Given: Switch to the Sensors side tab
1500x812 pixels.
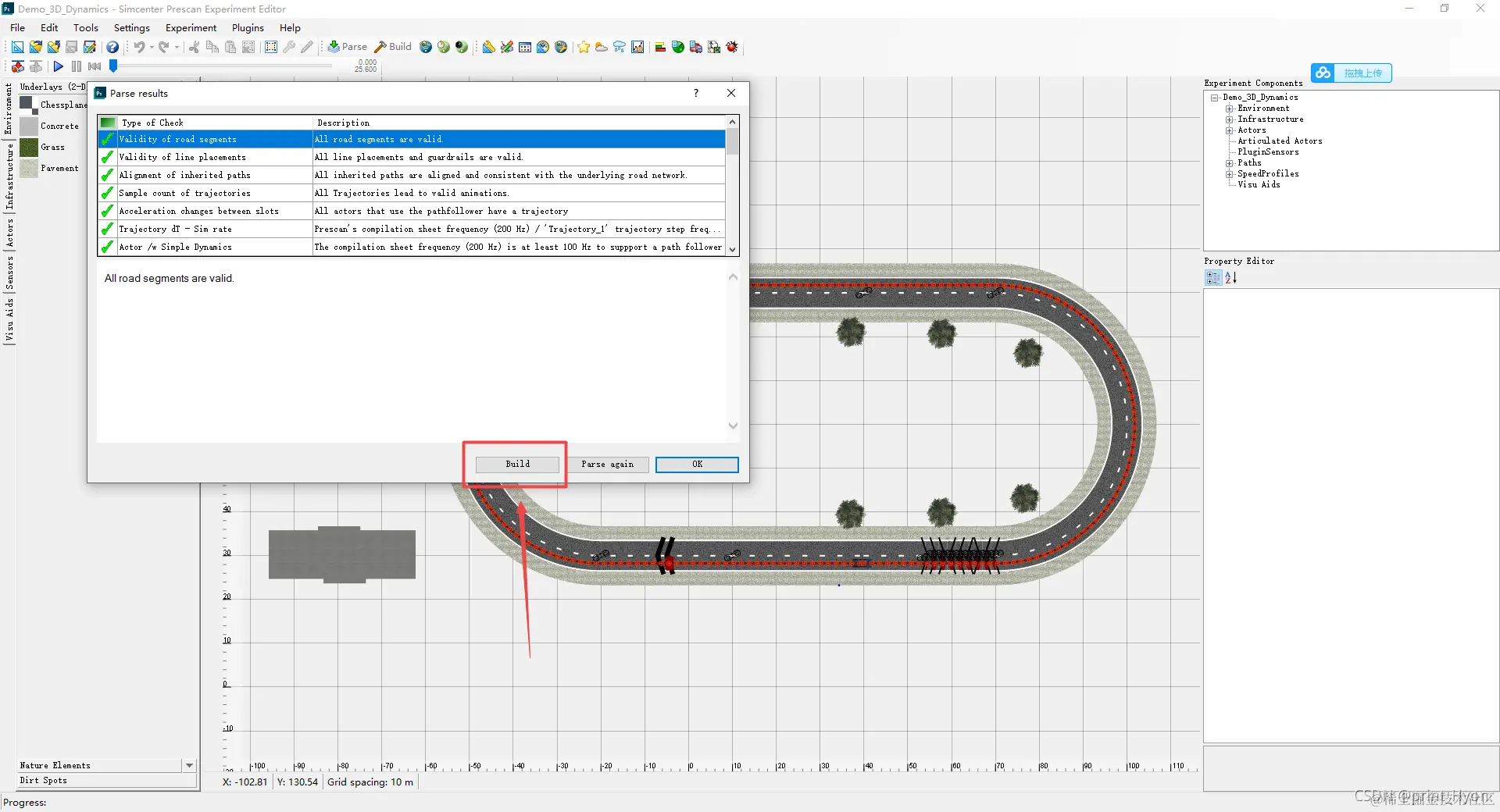Looking at the screenshot, I should (9, 272).
